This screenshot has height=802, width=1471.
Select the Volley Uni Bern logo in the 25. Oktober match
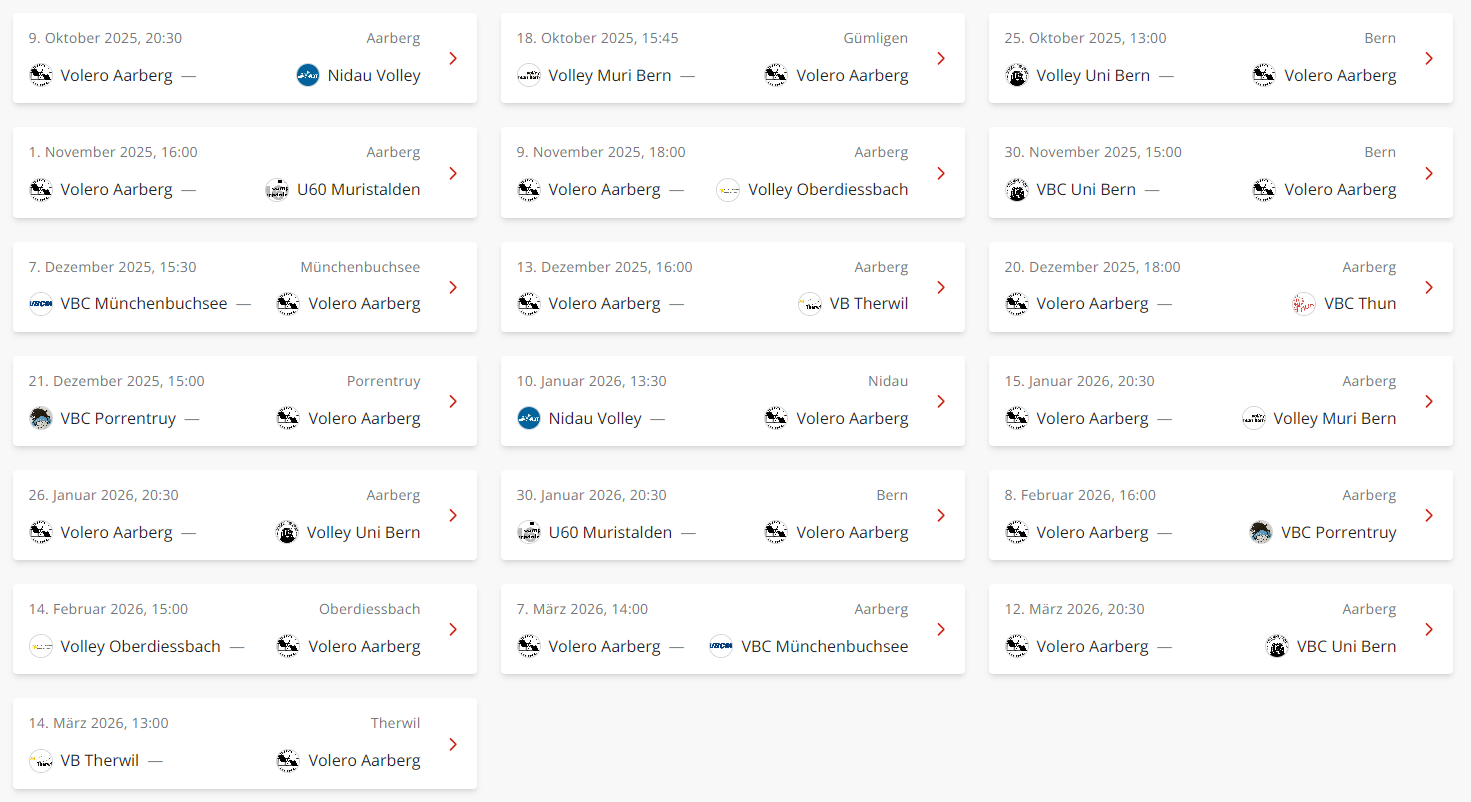[1017, 75]
